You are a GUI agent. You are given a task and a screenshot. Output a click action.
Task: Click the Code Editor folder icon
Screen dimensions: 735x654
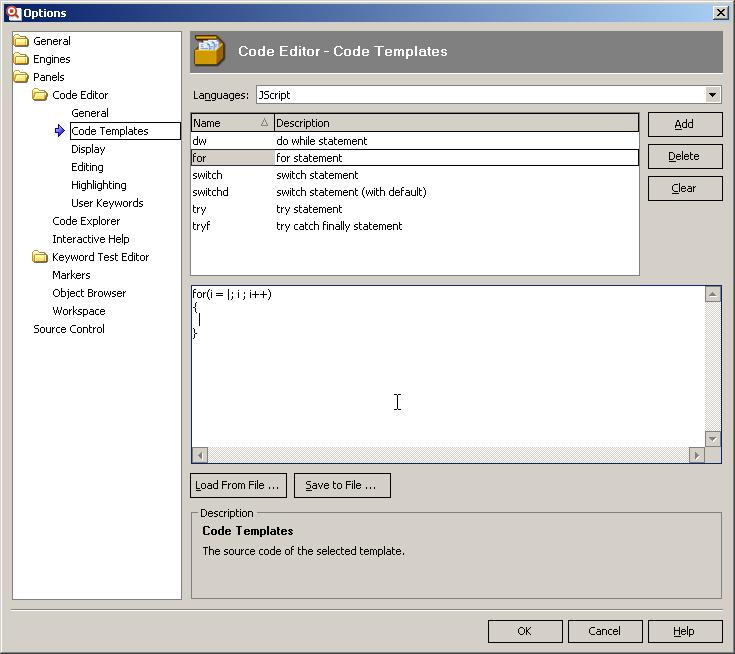click(x=40, y=95)
